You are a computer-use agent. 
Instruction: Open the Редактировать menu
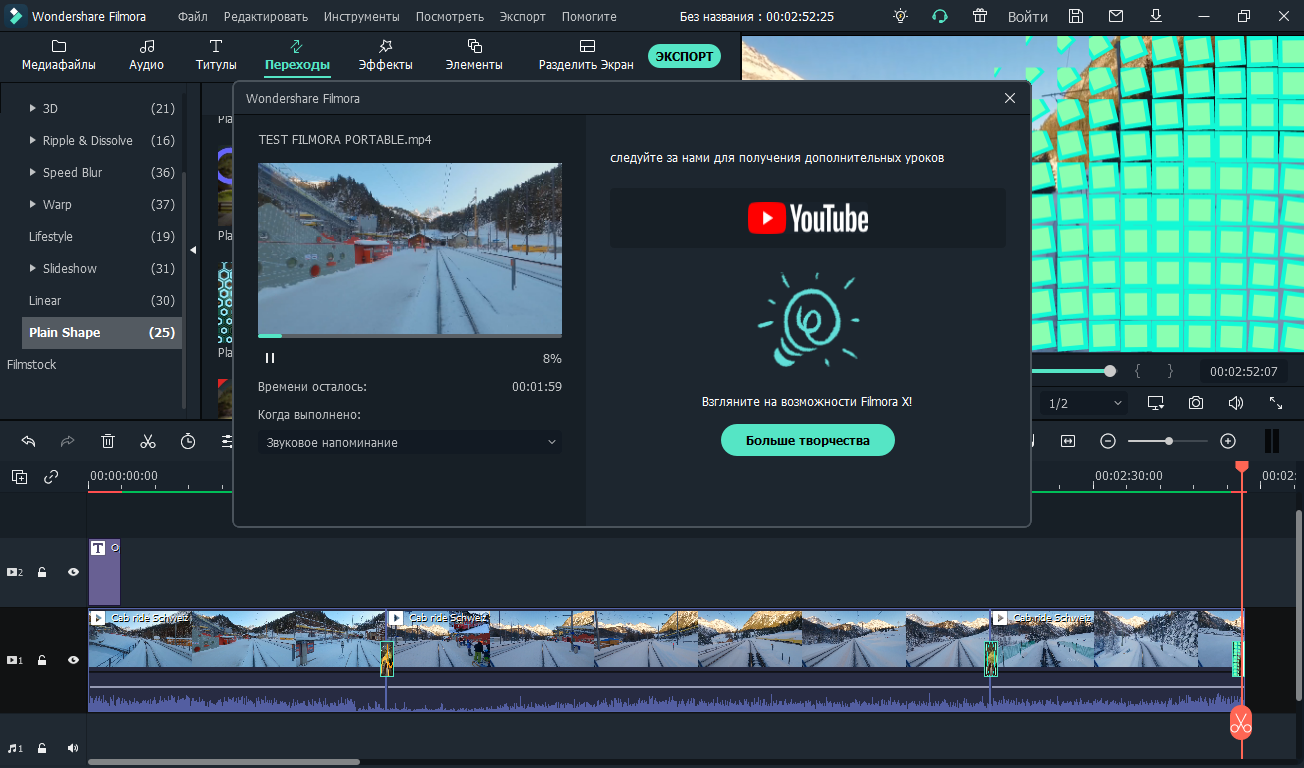coord(266,17)
